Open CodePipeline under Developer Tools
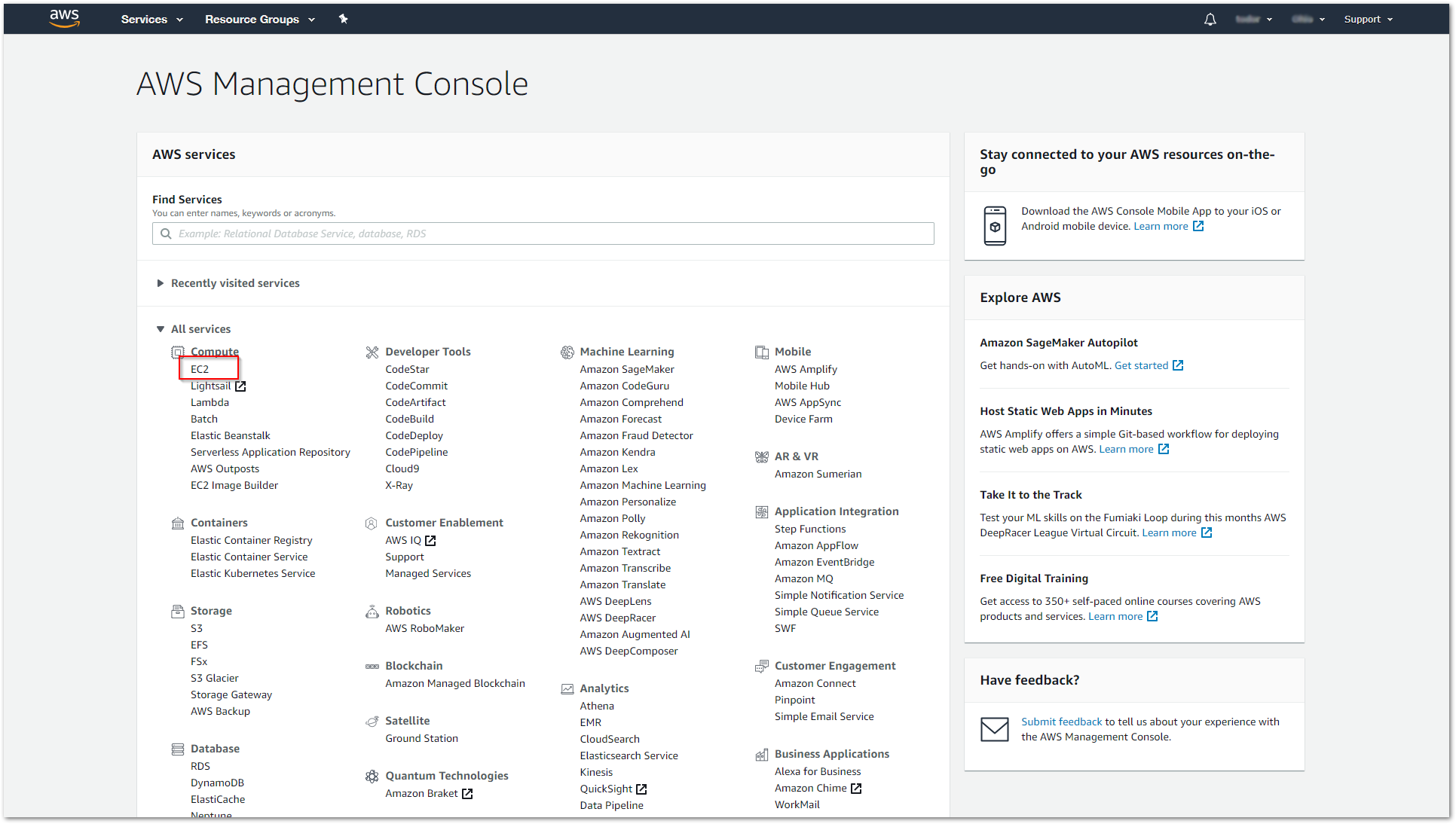 coord(417,452)
